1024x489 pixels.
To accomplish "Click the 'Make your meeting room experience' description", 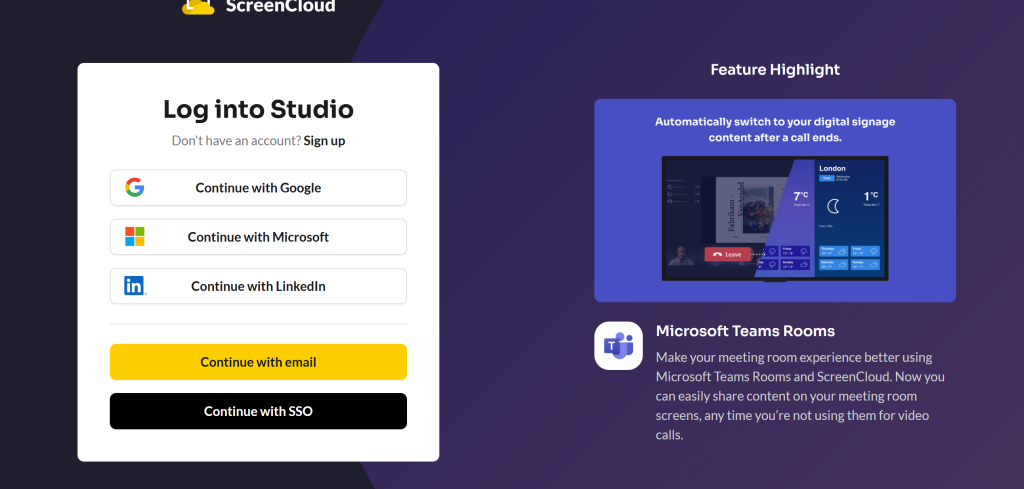I will pos(800,396).
